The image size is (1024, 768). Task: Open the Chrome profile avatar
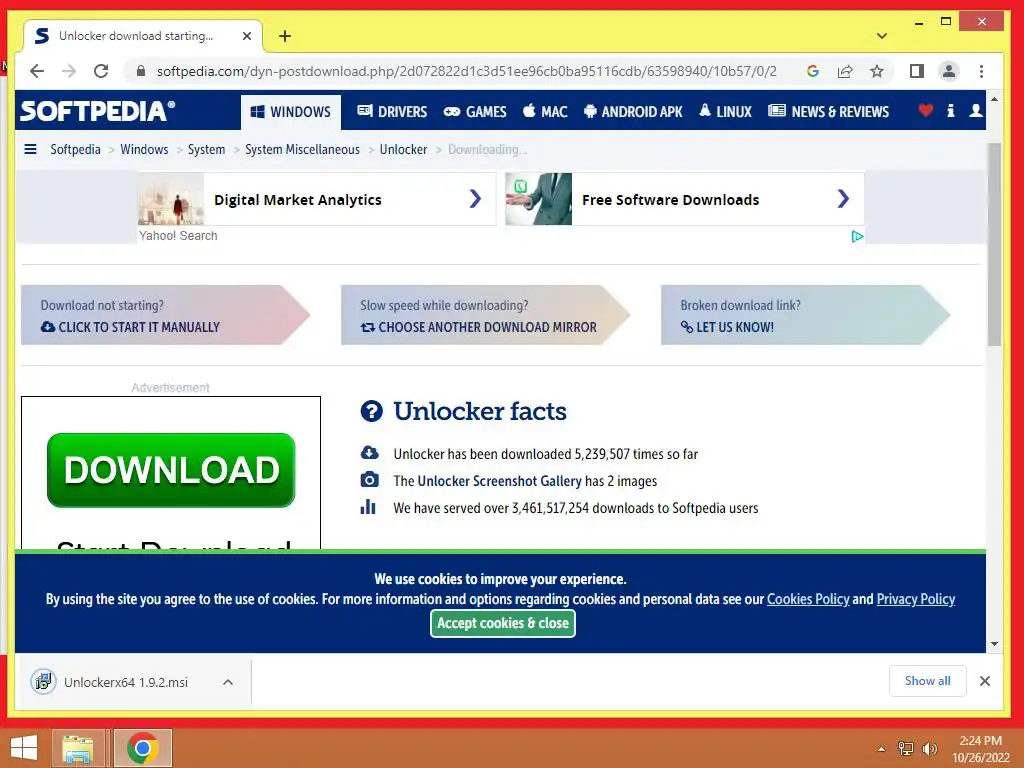point(949,71)
